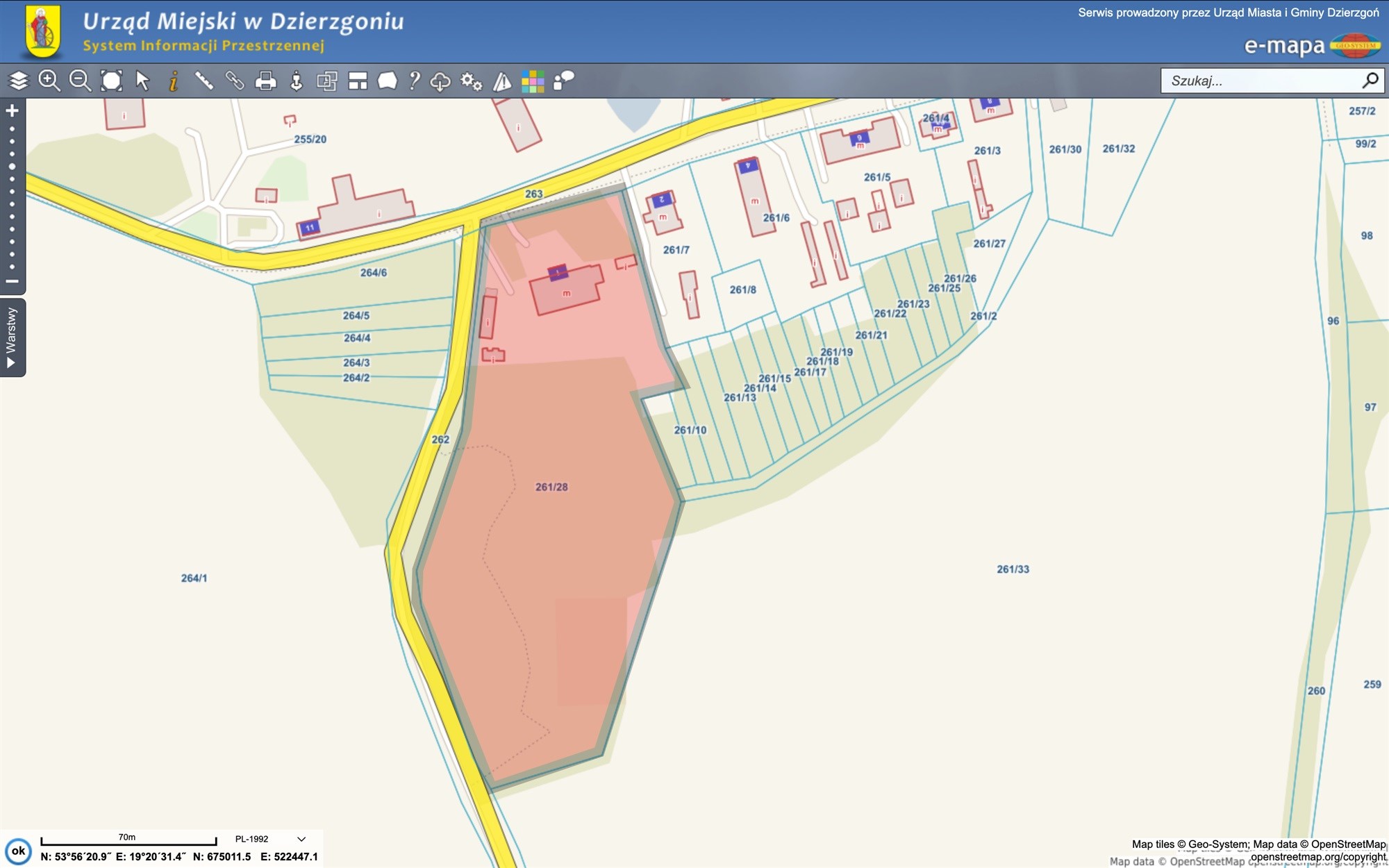Click the chain link icon
This screenshot has width=1389, height=868.
tap(235, 81)
